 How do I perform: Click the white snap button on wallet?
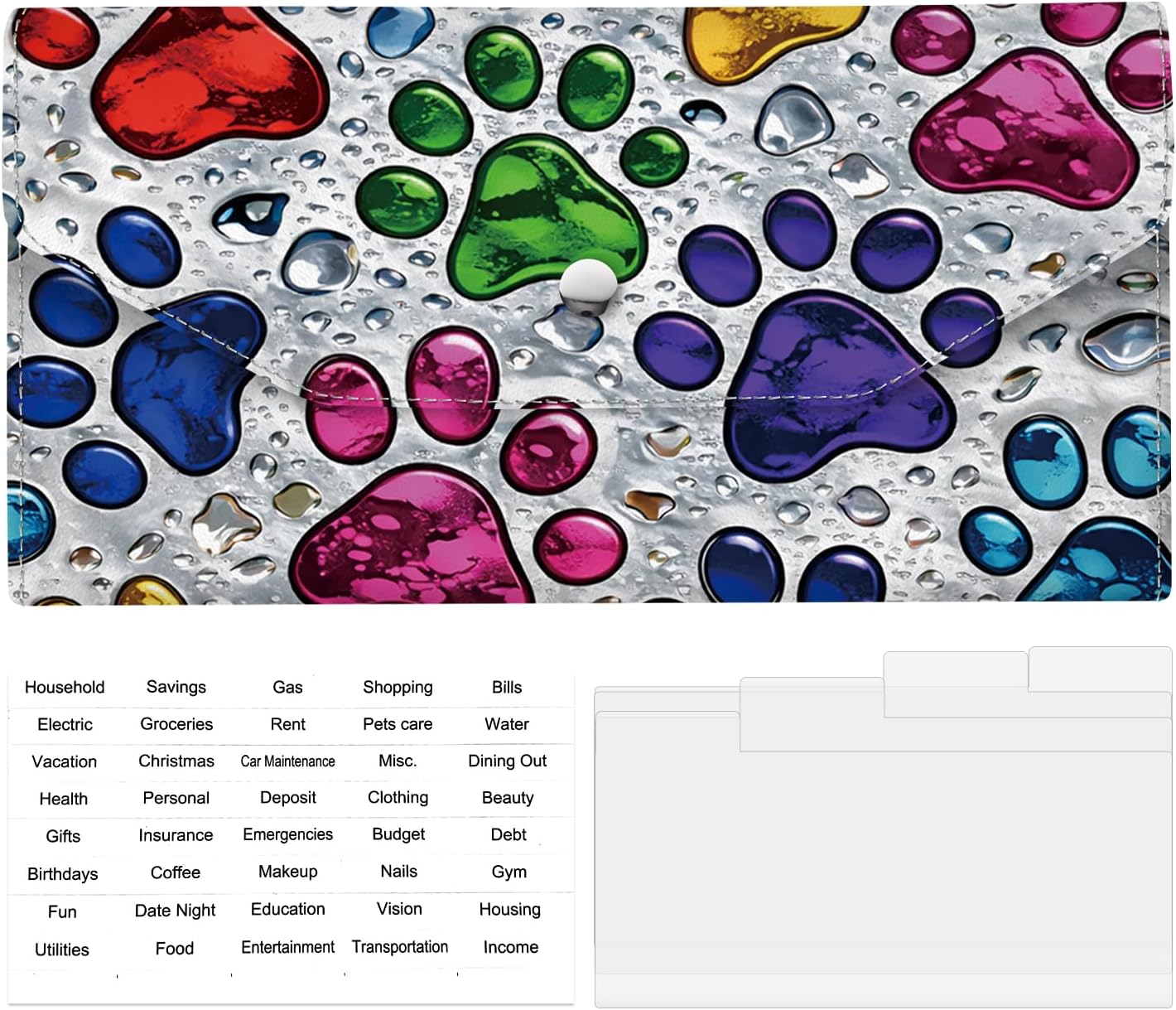click(x=588, y=287)
